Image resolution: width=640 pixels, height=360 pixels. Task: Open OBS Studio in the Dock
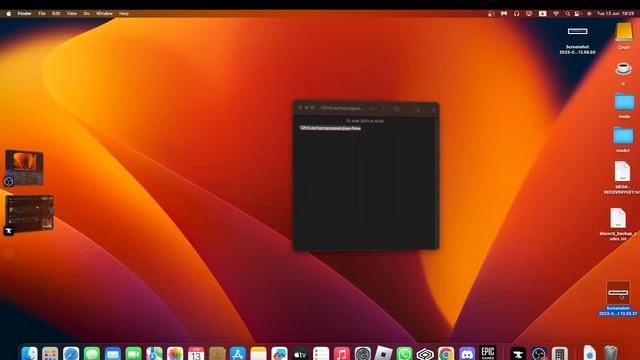pos(539,353)
